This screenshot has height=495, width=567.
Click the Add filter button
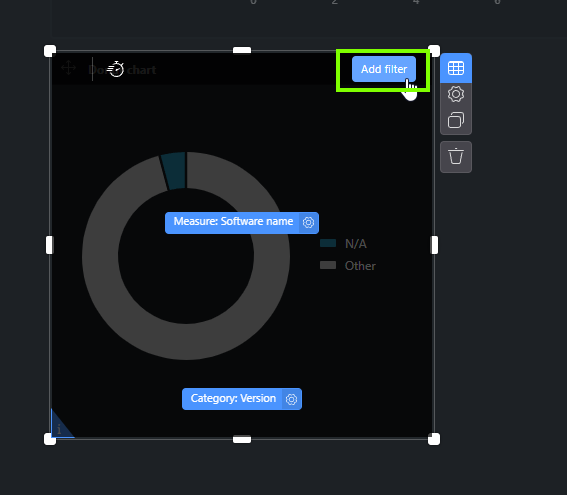click(384, 69)
